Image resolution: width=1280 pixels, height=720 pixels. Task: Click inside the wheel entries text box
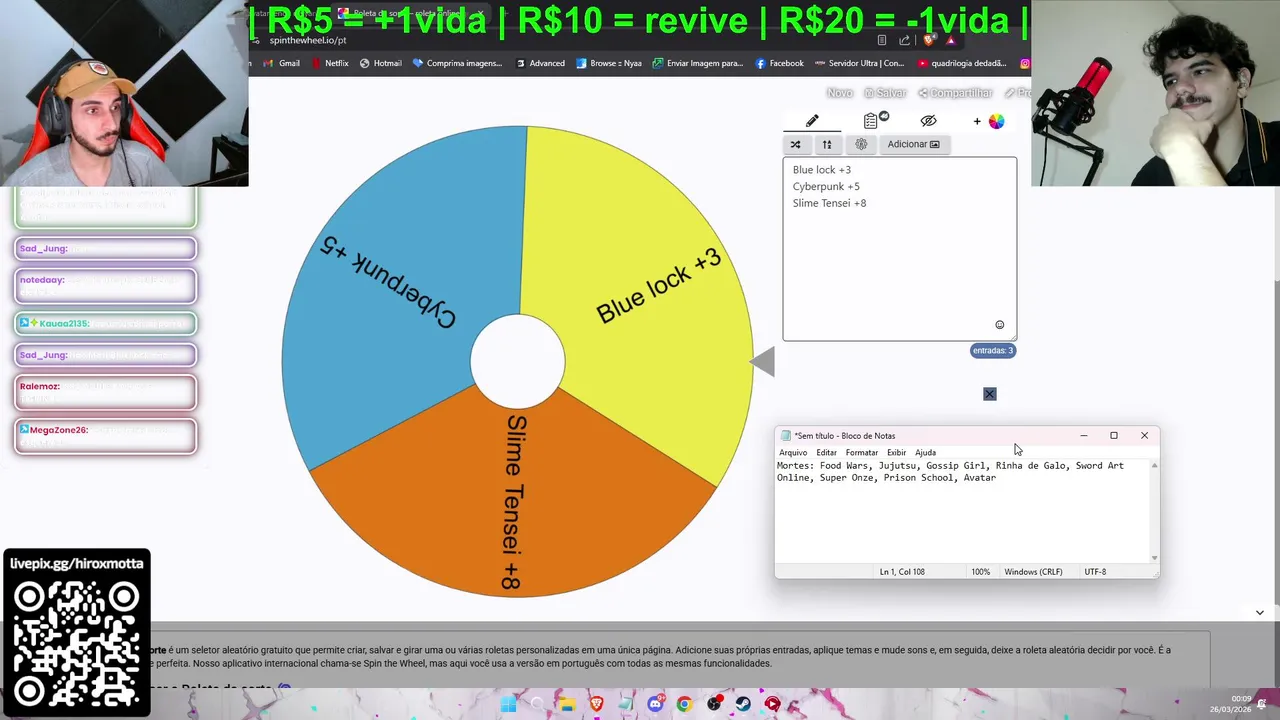click(x=899, y=250)
